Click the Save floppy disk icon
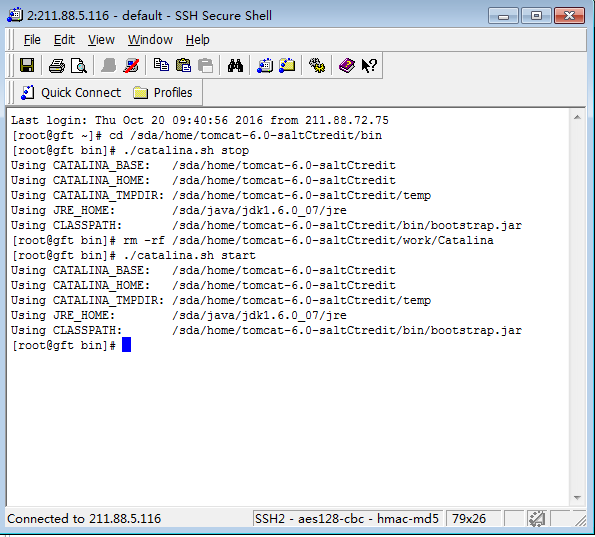 27,66
